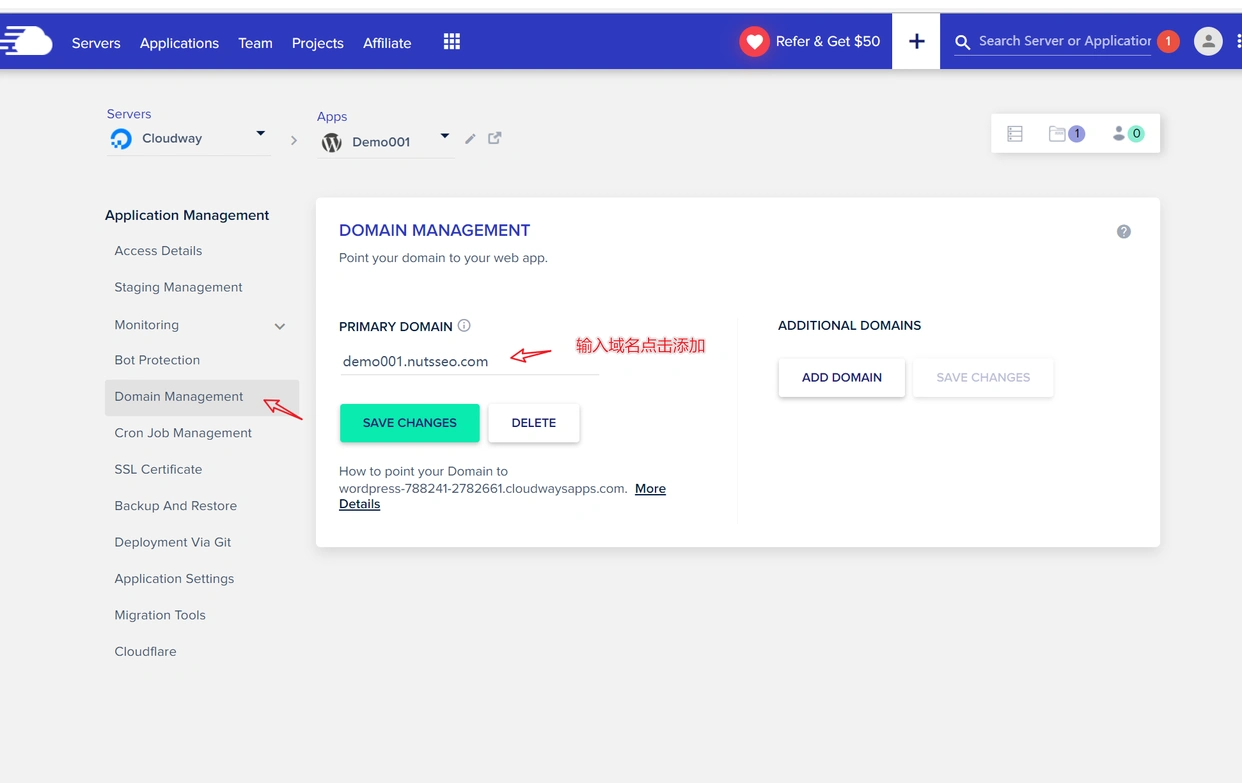
Task: Click the team members icon with badge
Action: [x=1127, y=134]
